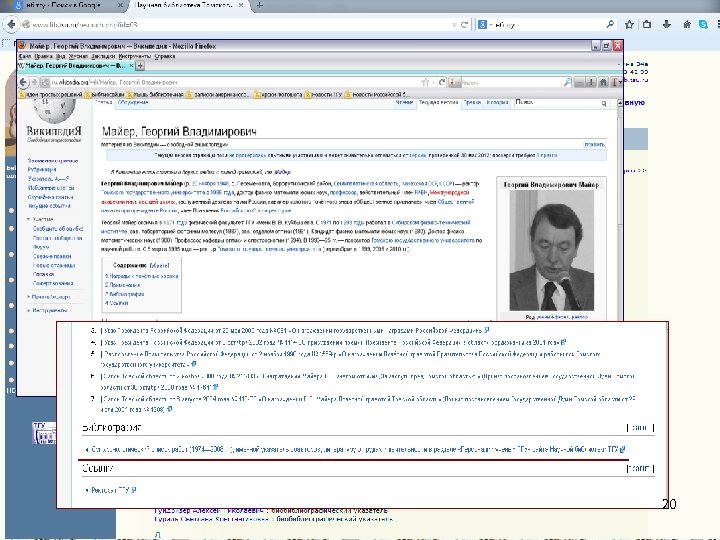Open Текущие события sidebar link
Screen dimensions: 720x540
click(49, 206)
